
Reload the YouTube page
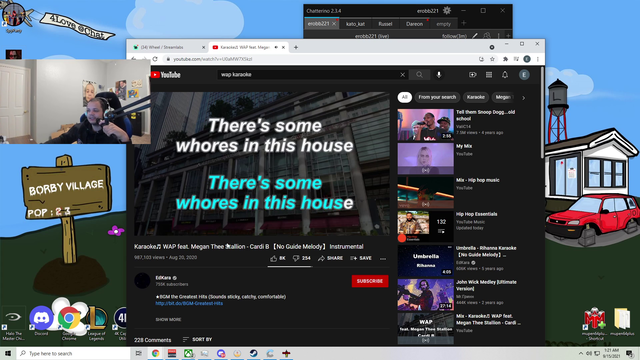(x=155, y=59)
